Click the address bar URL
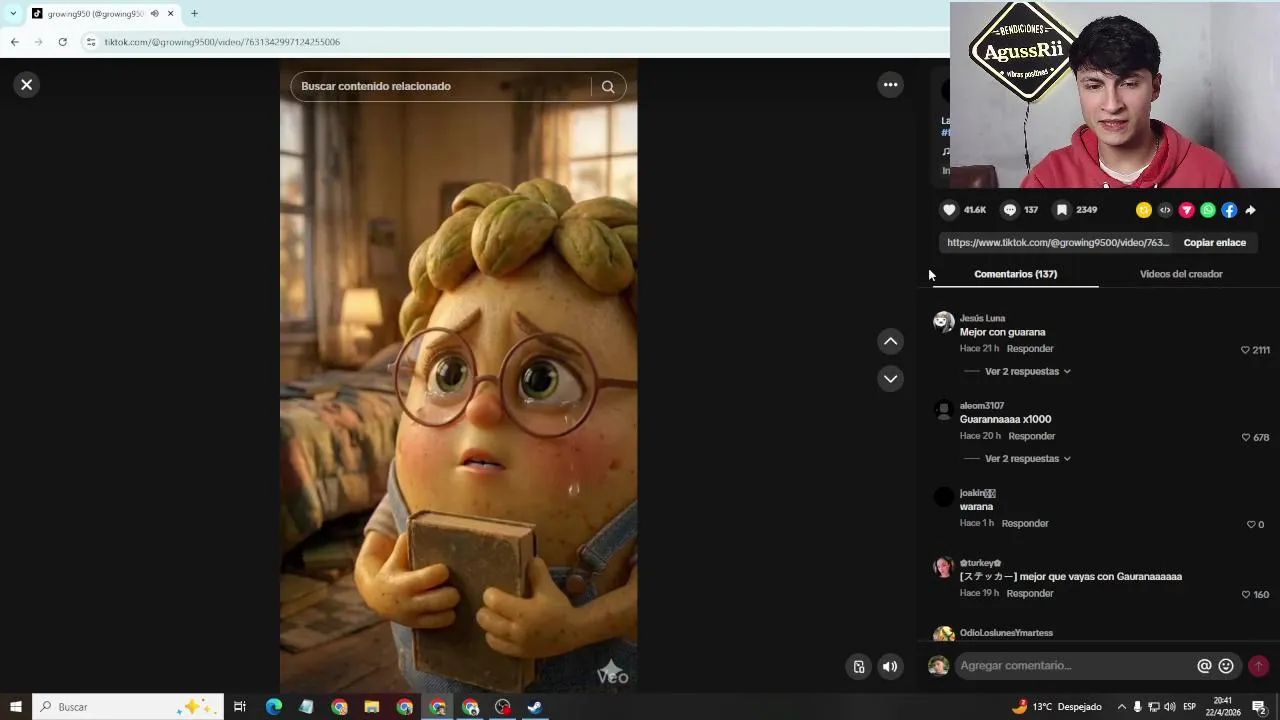This screenshot has width=1280, height=720. [x=222, y=42]
